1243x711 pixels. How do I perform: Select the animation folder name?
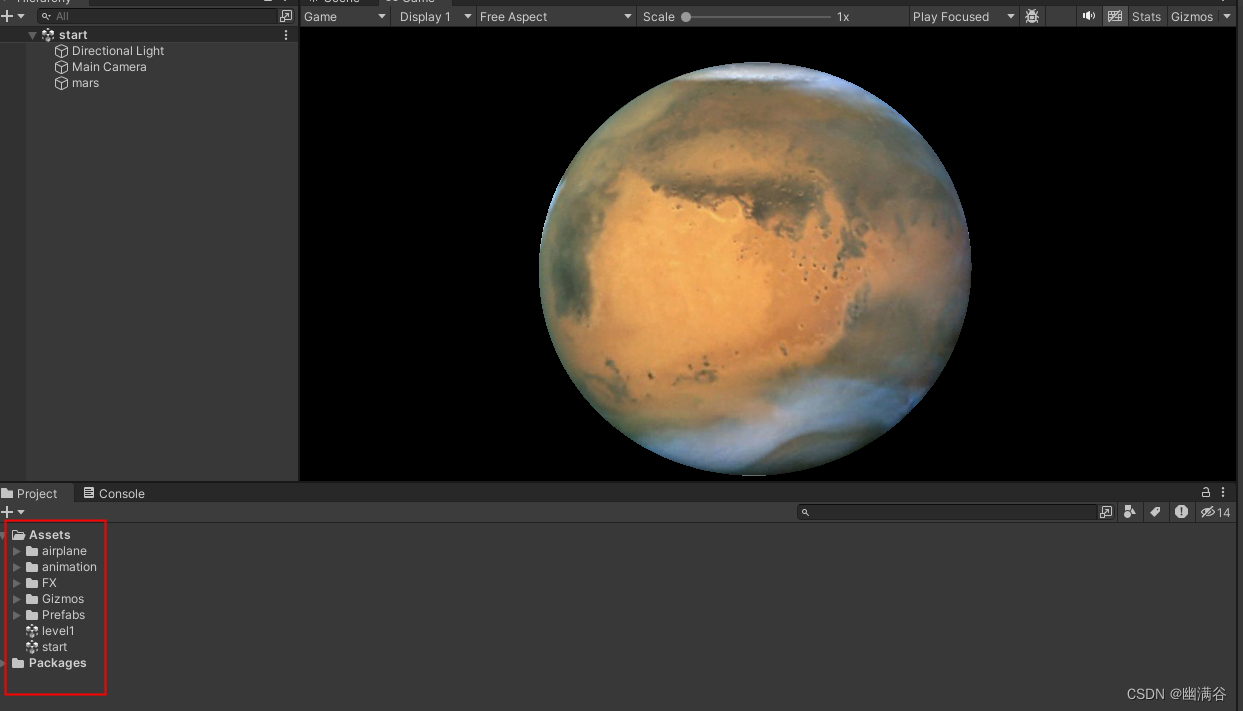click(x=69, y=567)
